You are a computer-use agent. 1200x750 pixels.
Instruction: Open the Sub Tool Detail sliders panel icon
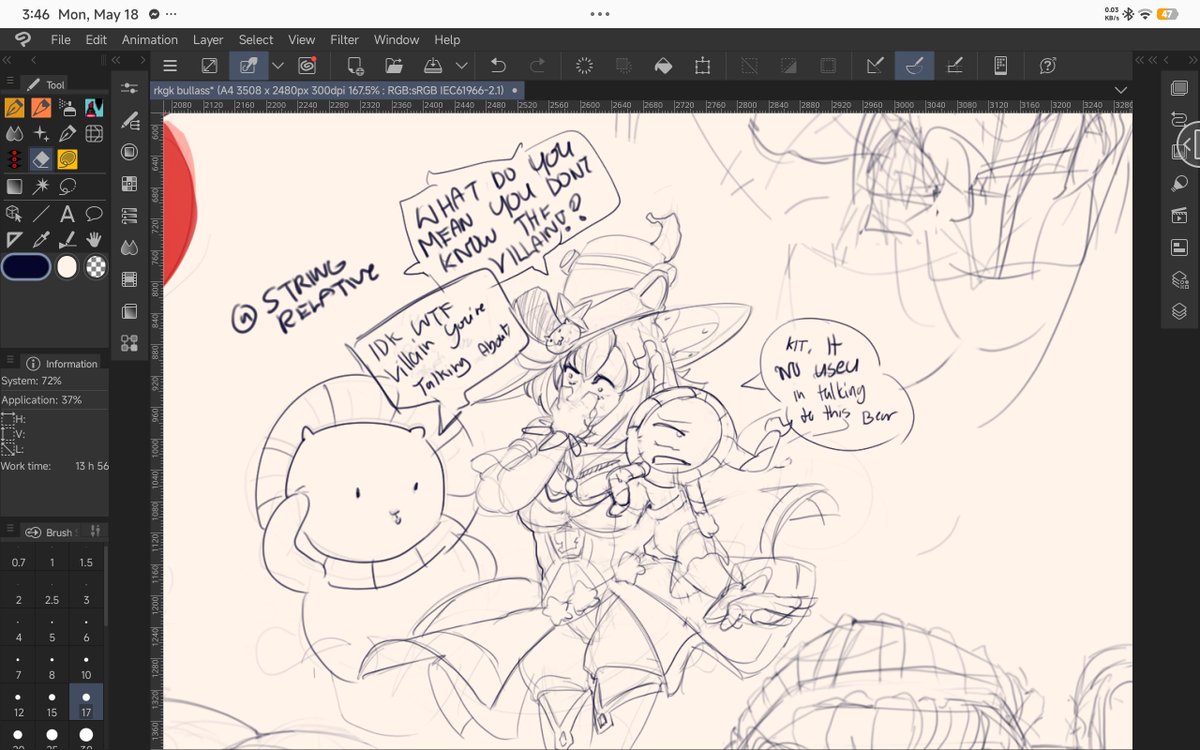click(x=129, y=89)
